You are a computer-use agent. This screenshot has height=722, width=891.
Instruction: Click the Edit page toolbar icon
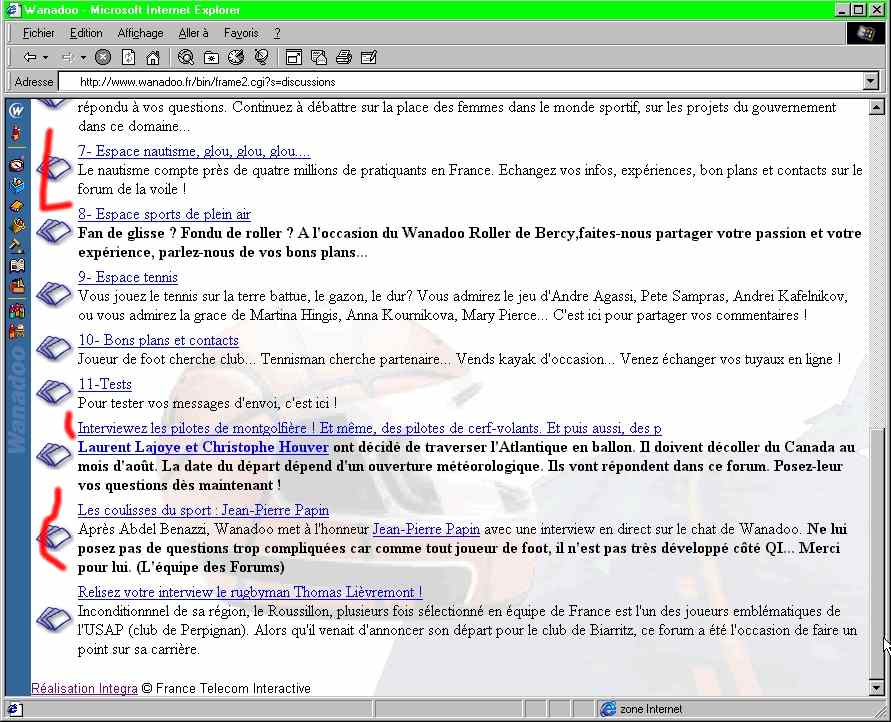pos(369,57)
